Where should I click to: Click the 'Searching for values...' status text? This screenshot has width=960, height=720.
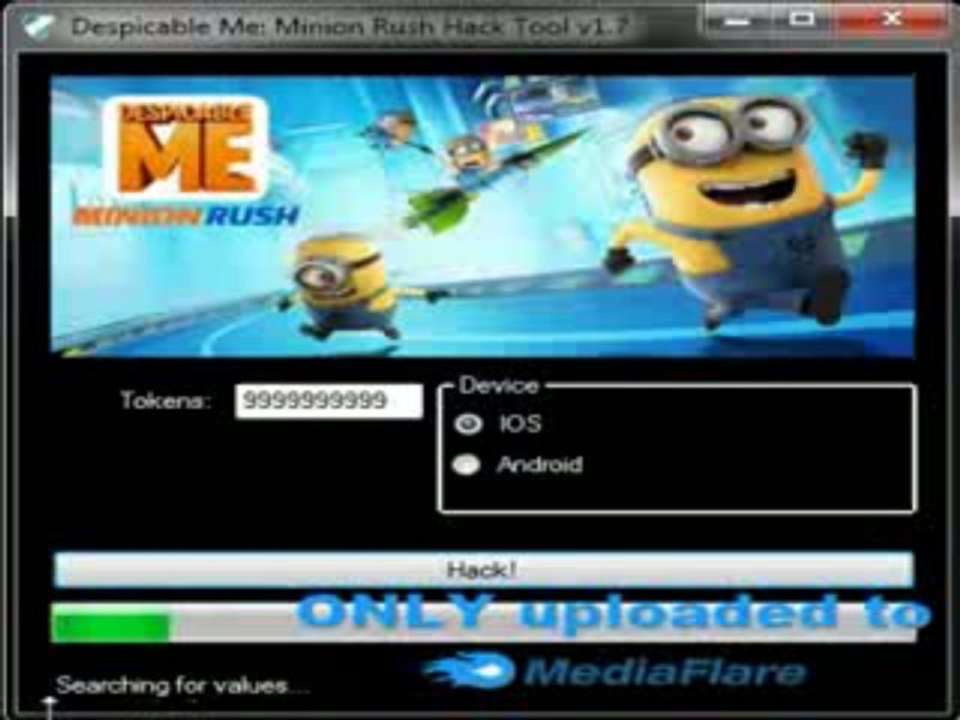182,685
